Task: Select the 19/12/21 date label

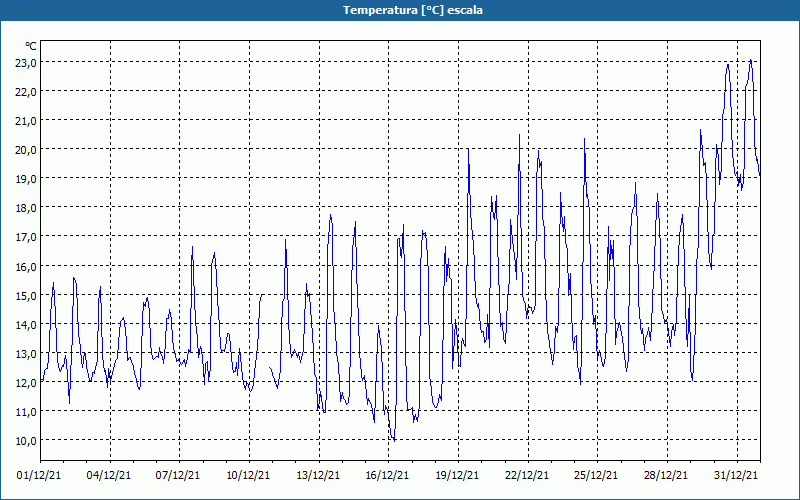Action: 457,475
